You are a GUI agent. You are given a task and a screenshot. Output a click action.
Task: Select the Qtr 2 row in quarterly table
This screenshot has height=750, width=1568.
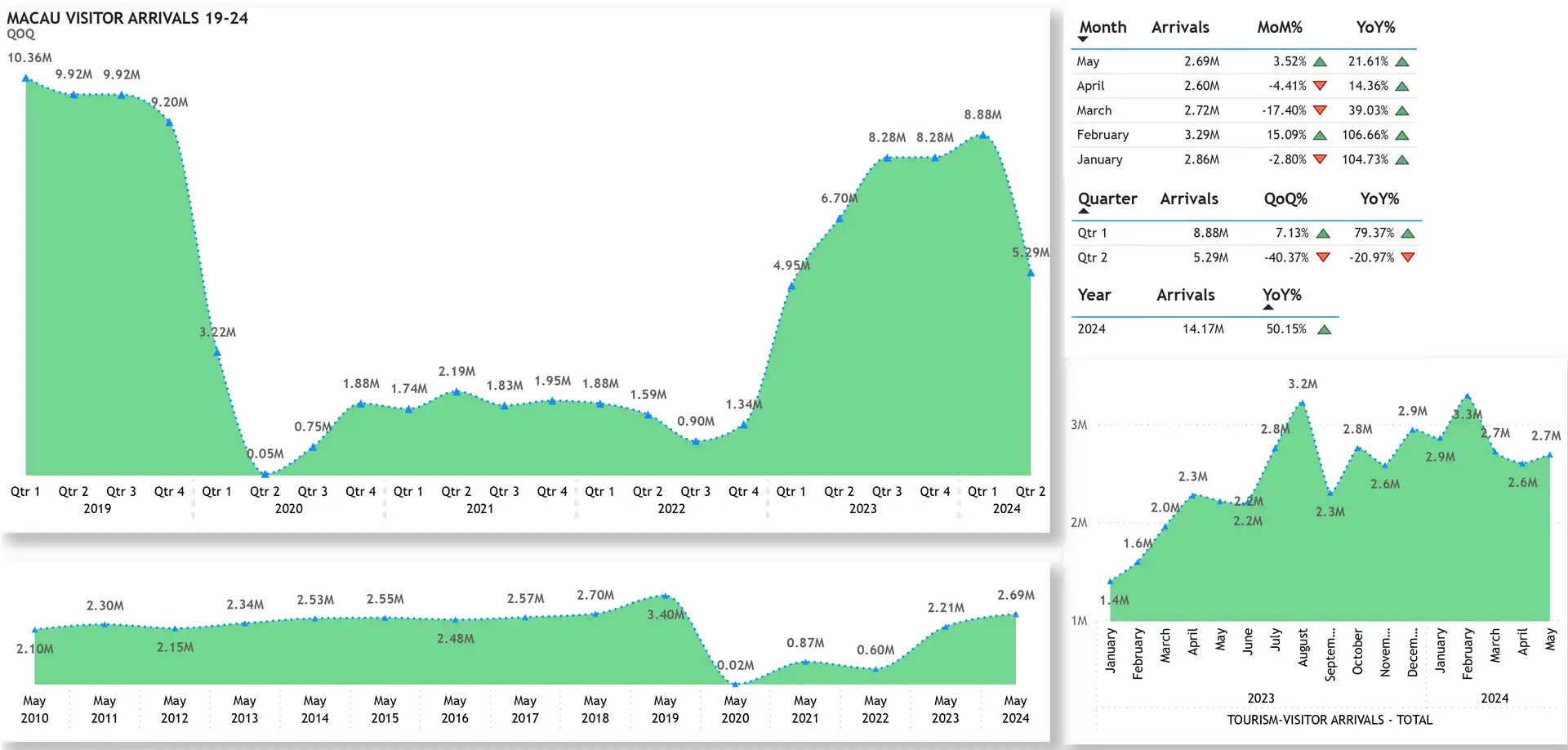[1246, 257]
